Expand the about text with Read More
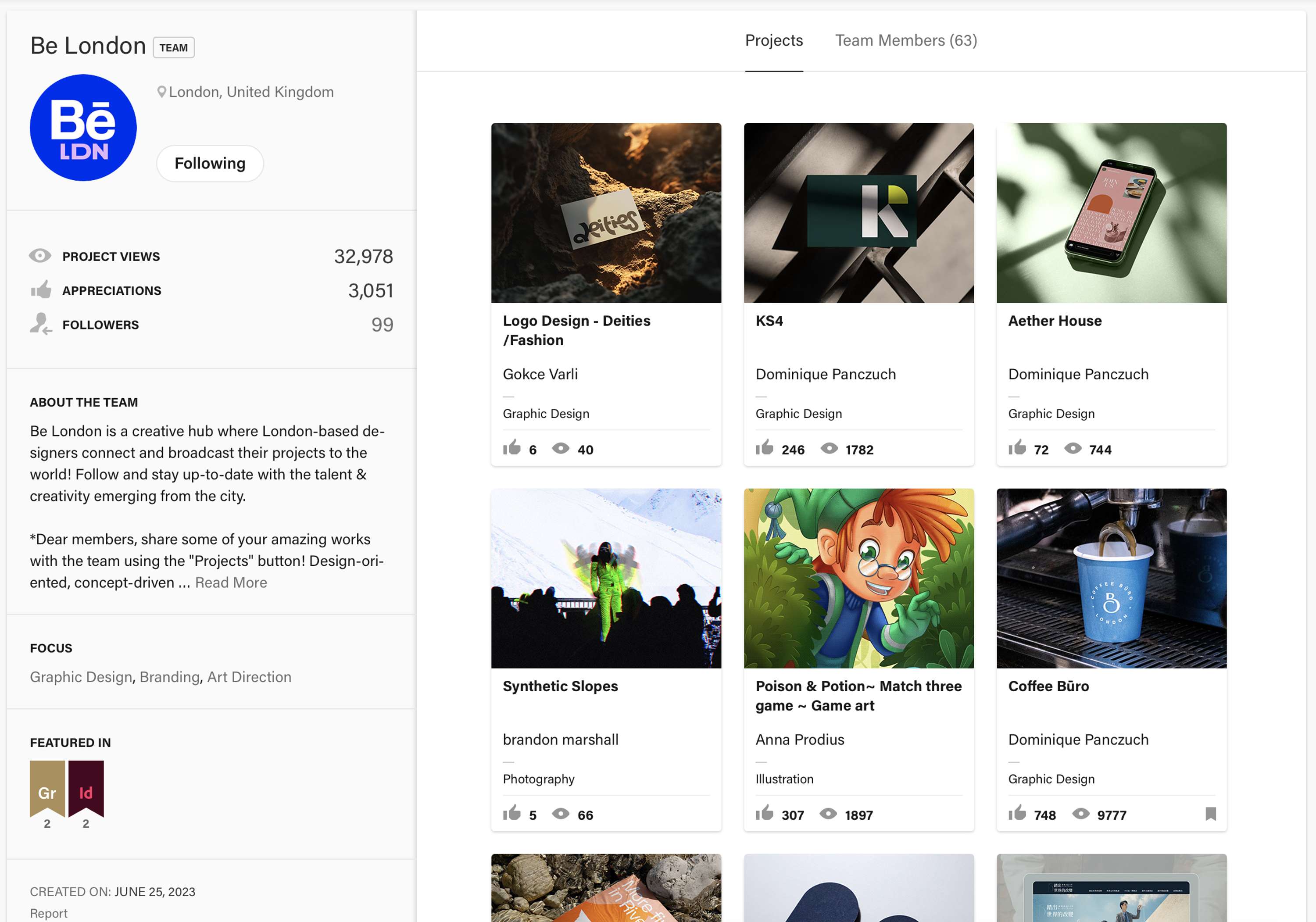Screen dimensions: 1316x922 click(x=231, y=583)
